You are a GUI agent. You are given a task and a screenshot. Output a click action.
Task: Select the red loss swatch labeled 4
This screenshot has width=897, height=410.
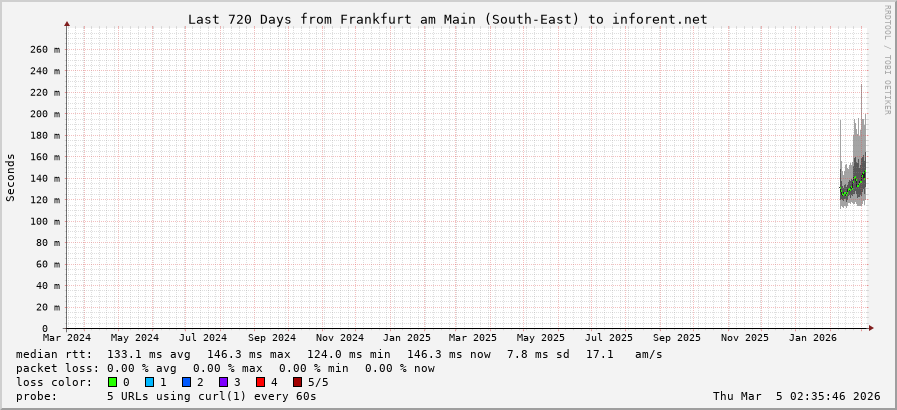(x=260, y=382)
